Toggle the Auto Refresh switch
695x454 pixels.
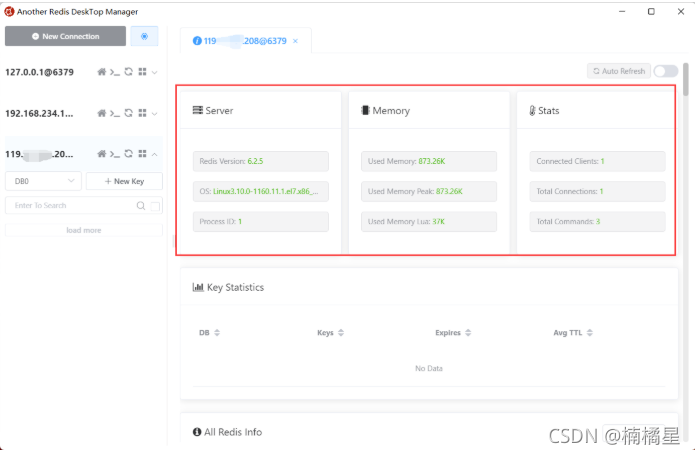coord(666,71)
